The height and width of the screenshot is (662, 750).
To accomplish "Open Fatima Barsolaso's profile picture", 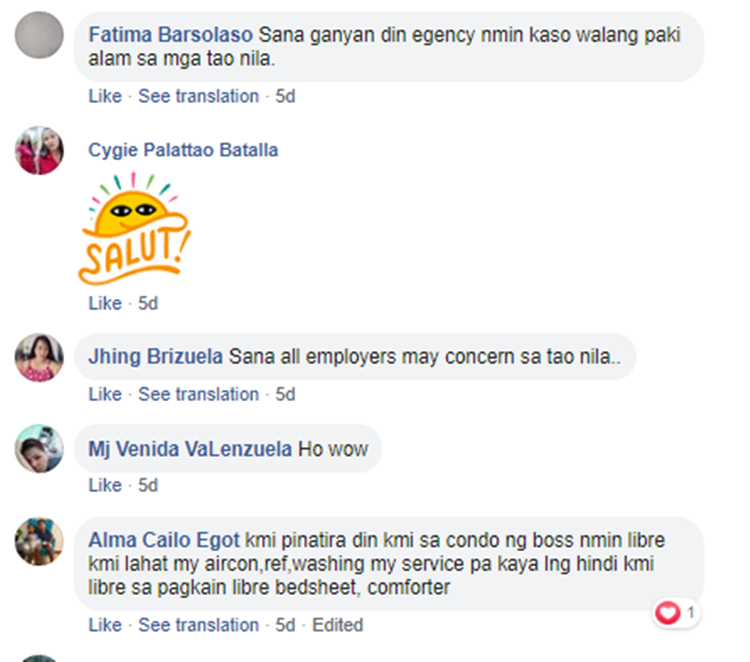I will [39, 35].
